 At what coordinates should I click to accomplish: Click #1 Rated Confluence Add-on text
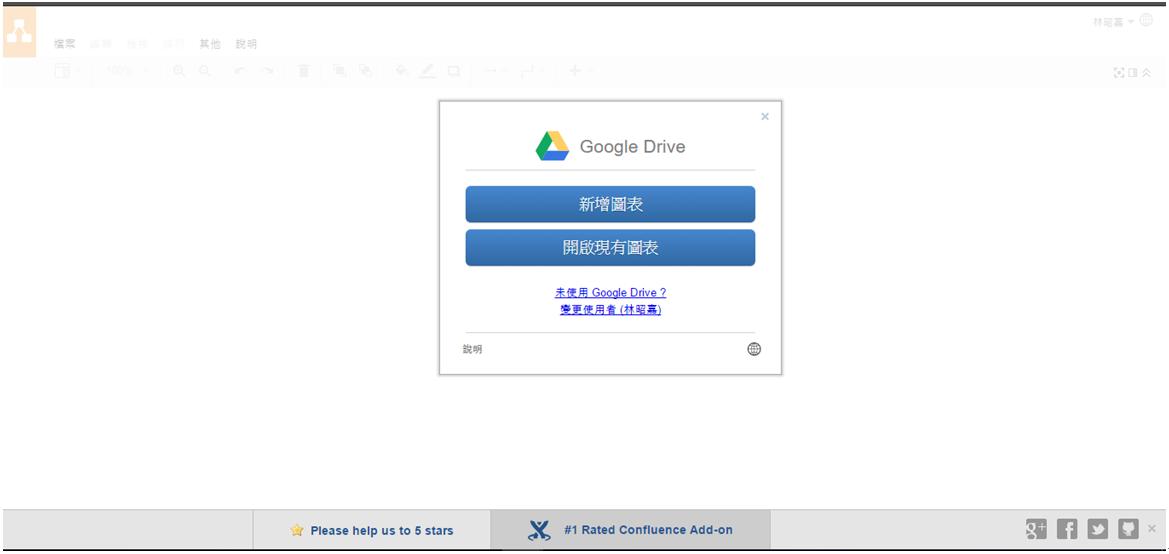point(649,530)
